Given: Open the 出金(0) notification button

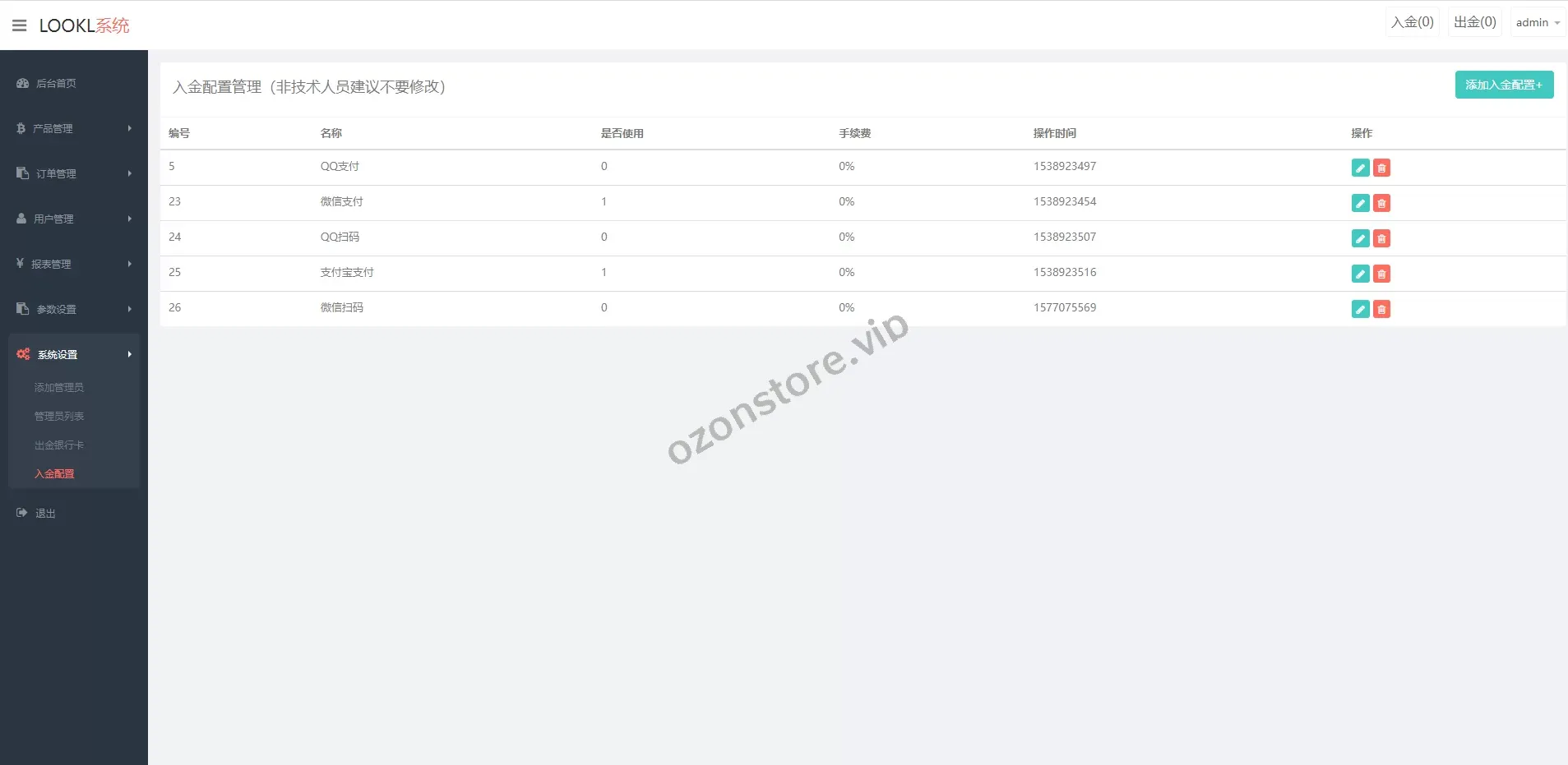Looking at the screenshot, I should coord(1474,22).
